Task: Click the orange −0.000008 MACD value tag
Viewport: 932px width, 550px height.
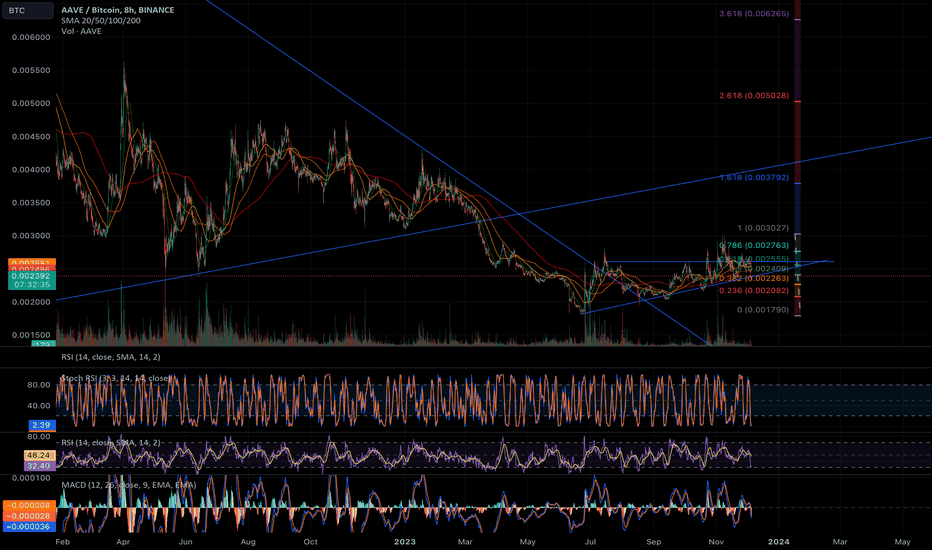Action: click(x=29, y=505)
